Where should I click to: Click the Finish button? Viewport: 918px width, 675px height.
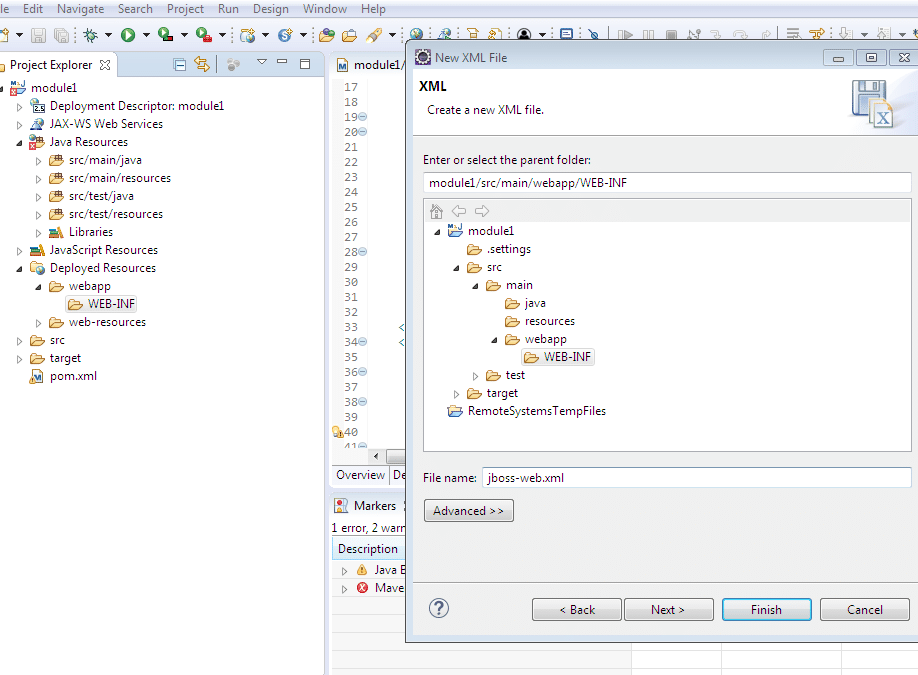[x=766, y=609]
